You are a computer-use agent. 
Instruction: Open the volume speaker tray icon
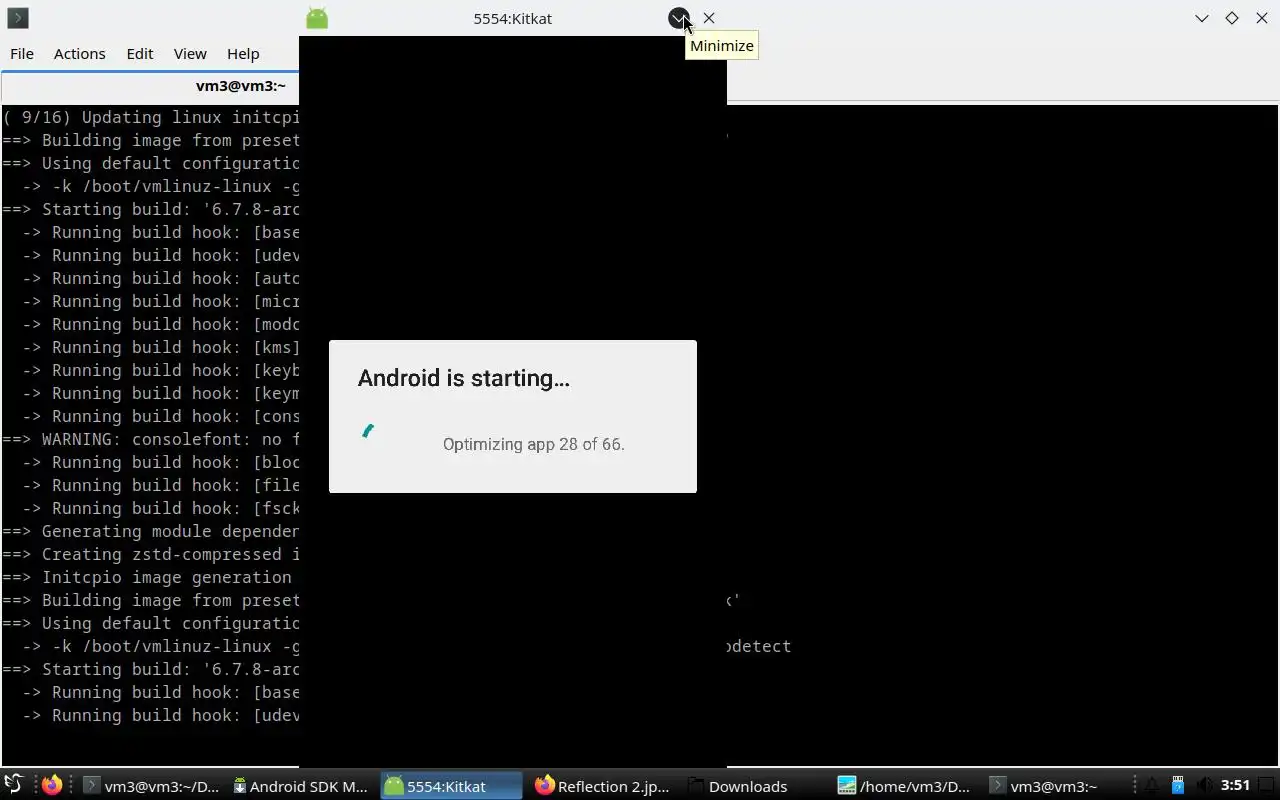tap(1204, 786)
